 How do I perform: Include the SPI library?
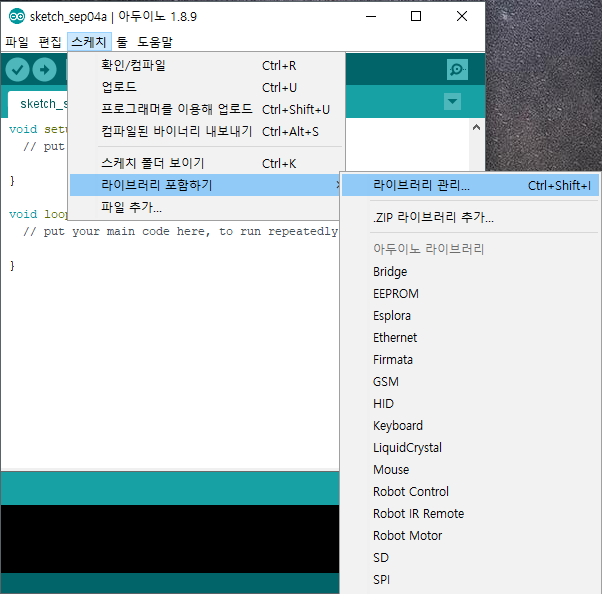470,579
